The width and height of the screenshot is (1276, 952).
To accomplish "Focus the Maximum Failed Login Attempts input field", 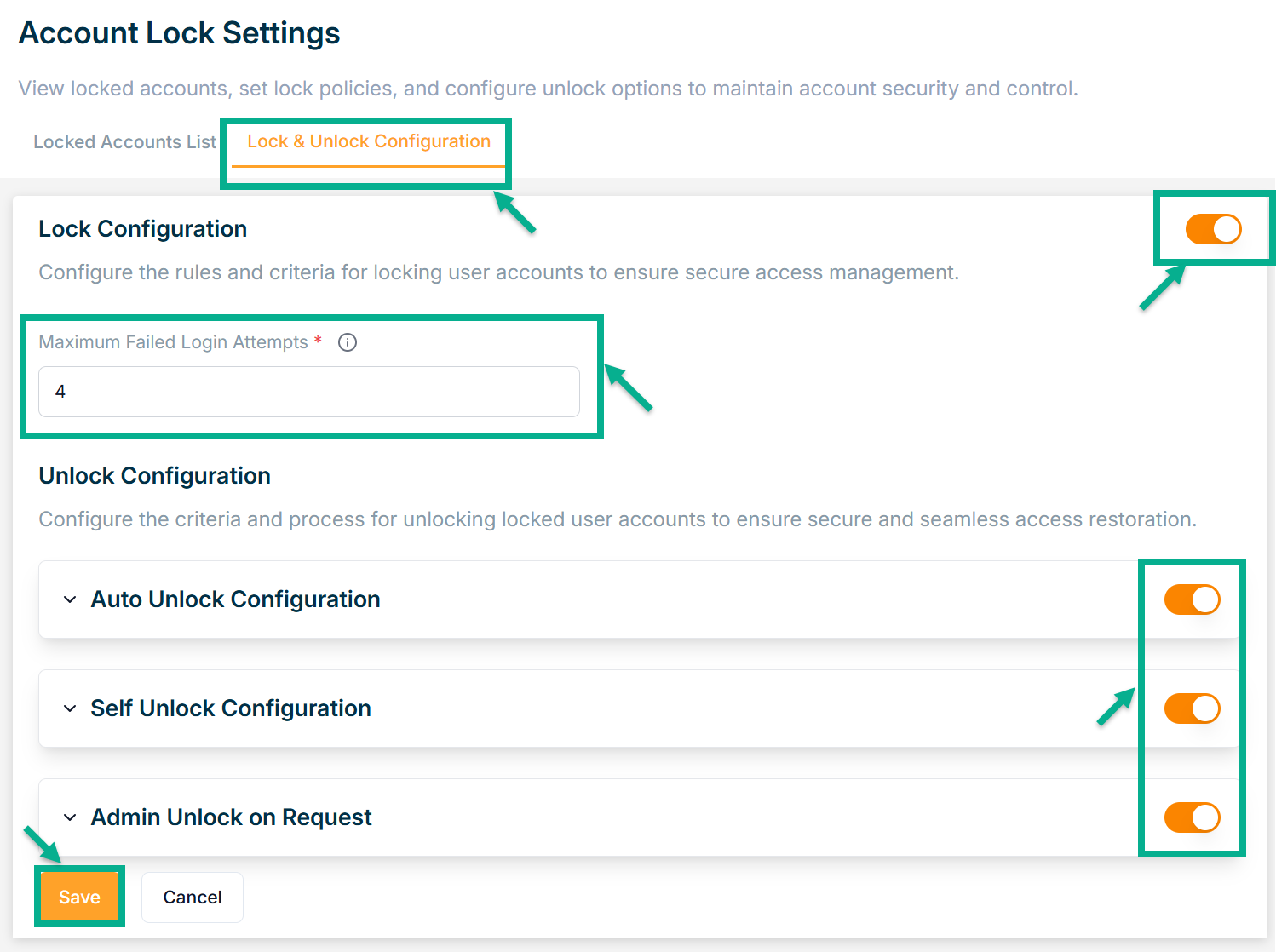I will 309,392.
